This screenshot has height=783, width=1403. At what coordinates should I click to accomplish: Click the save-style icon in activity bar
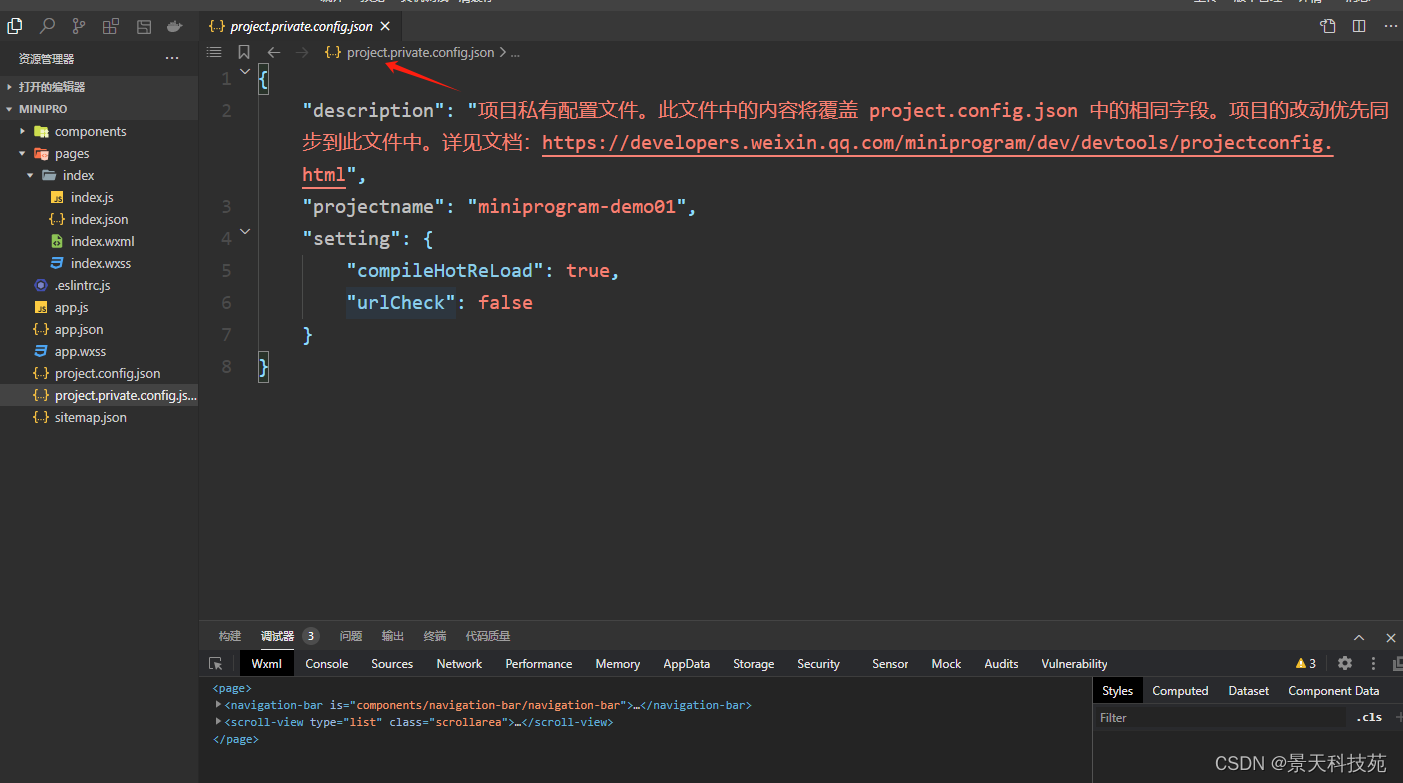(143, 26)
